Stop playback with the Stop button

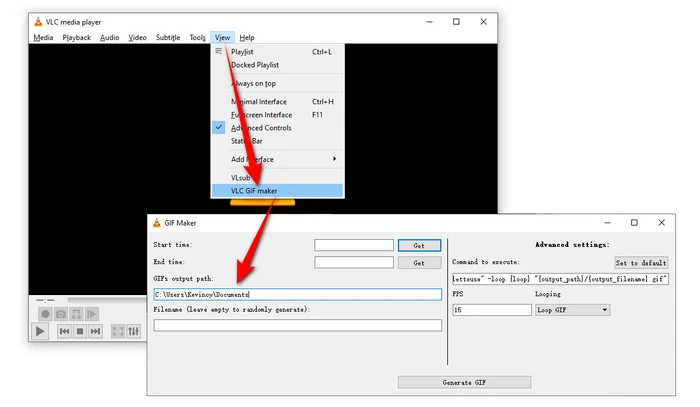coord(80,331)
